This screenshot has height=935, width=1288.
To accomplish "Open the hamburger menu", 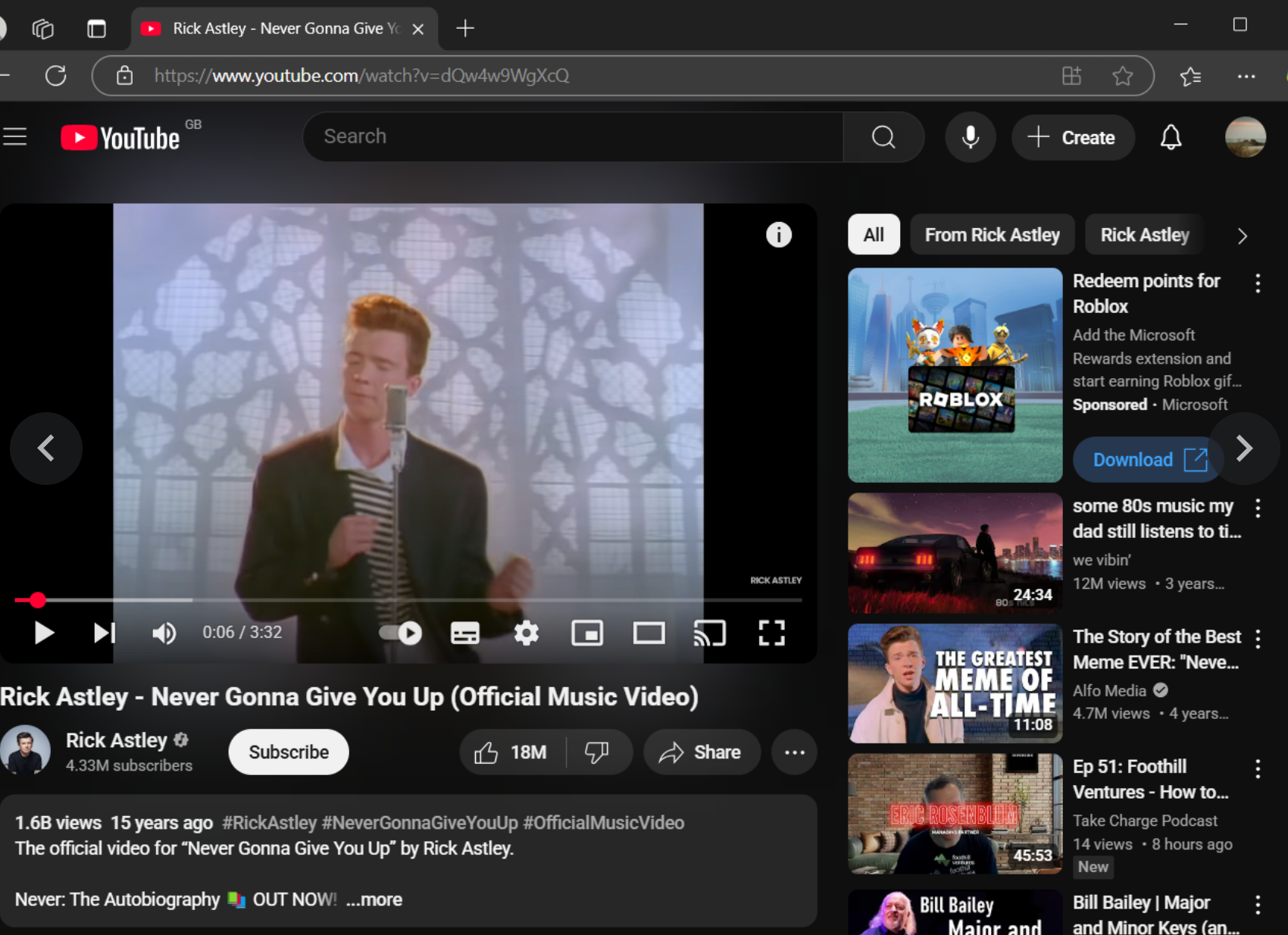I will (14, 136).
